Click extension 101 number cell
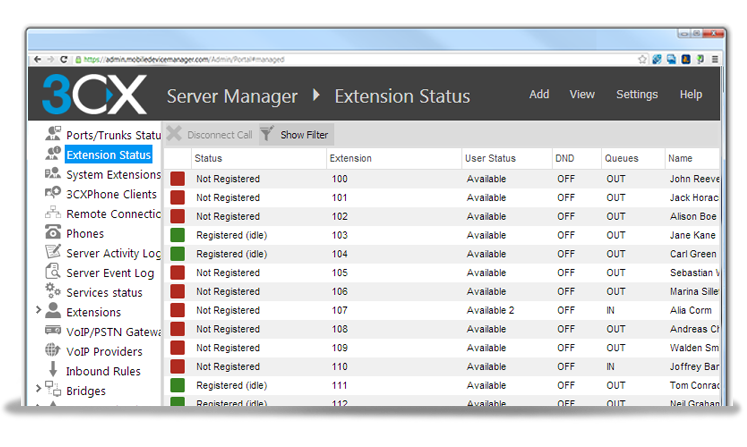747x447 pixels. click(x=340, y=197)
